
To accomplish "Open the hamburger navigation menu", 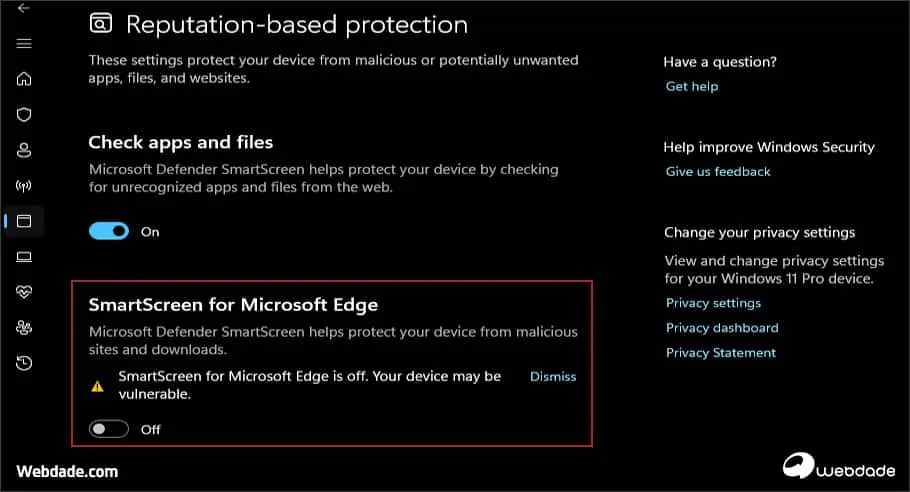I will 24,44.
